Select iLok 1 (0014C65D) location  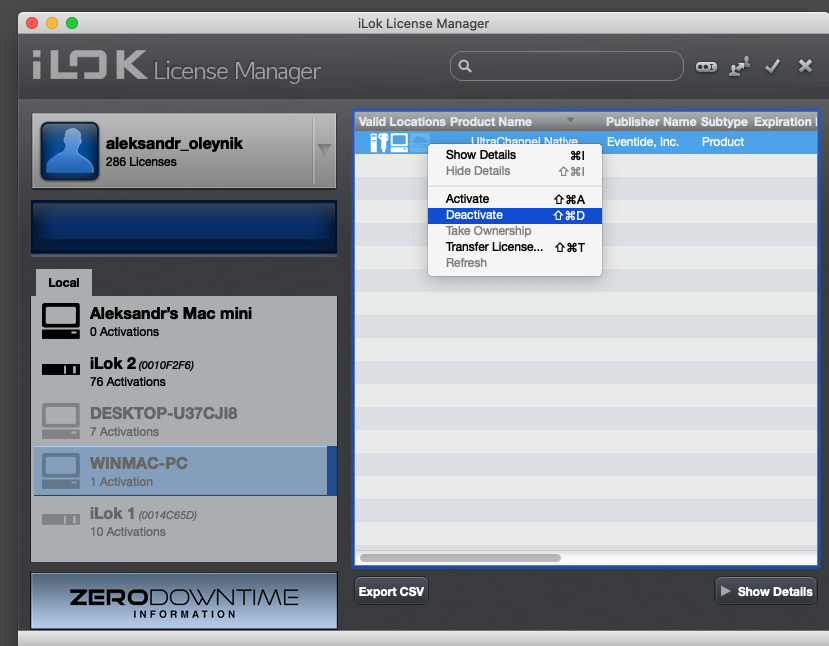(x=184, y=521)
